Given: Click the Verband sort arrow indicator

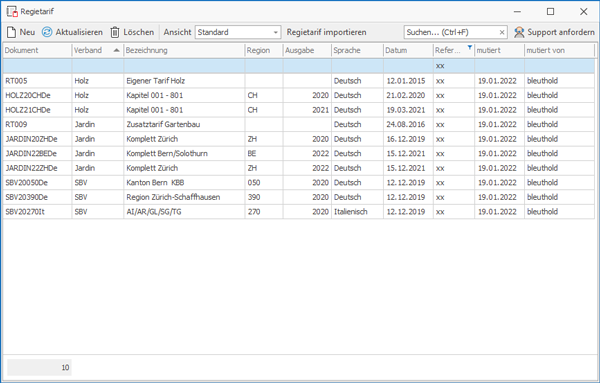Looking at the screenshot, I should (116, 50).
